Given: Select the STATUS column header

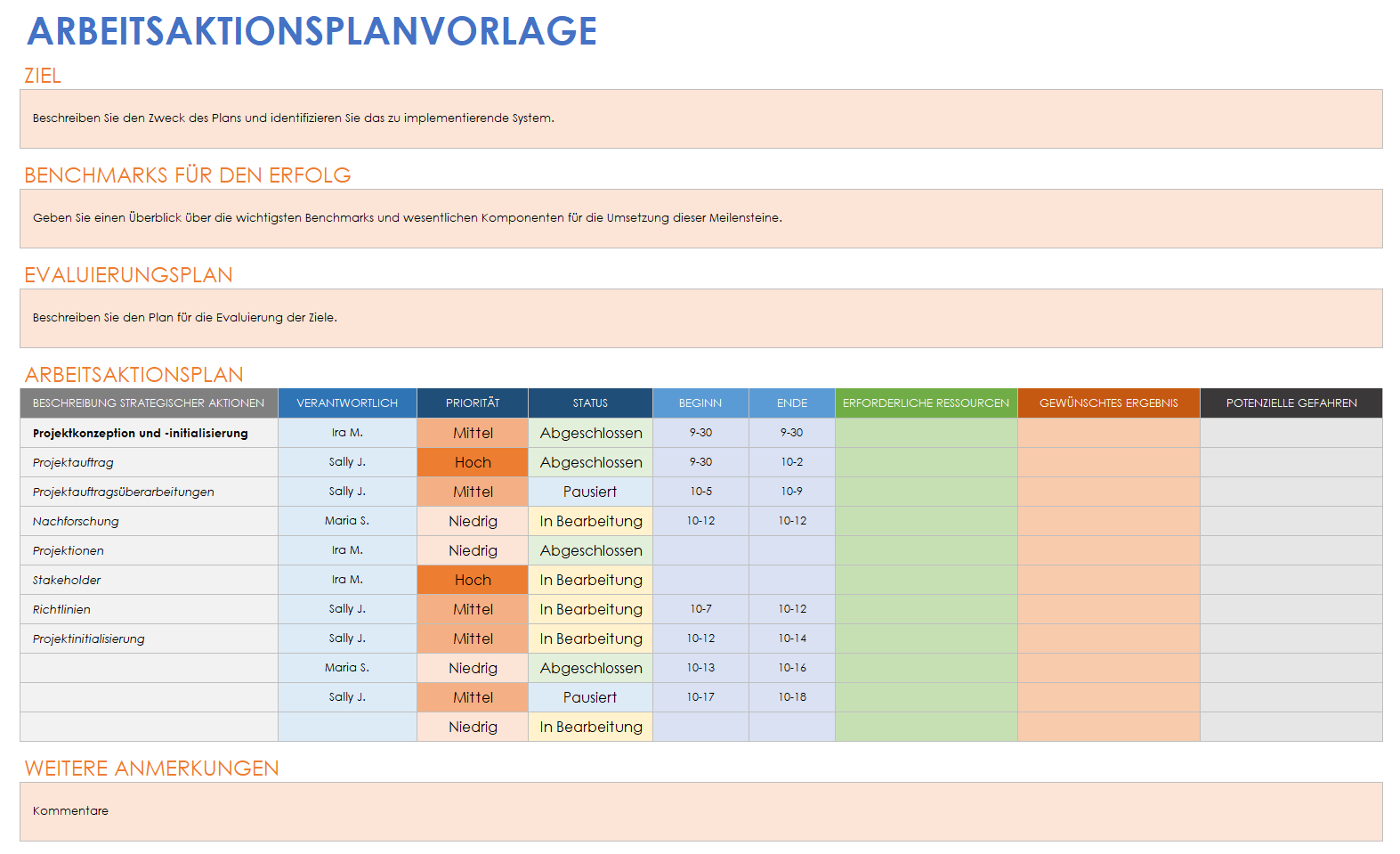Looking at the screenshot, I should 590,403.
